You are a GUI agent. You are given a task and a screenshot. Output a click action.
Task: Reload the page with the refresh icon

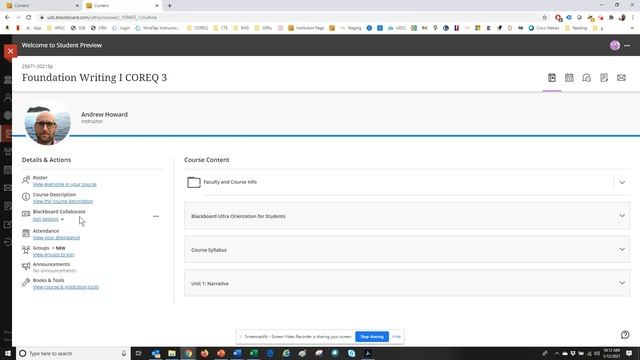[29, 17]
